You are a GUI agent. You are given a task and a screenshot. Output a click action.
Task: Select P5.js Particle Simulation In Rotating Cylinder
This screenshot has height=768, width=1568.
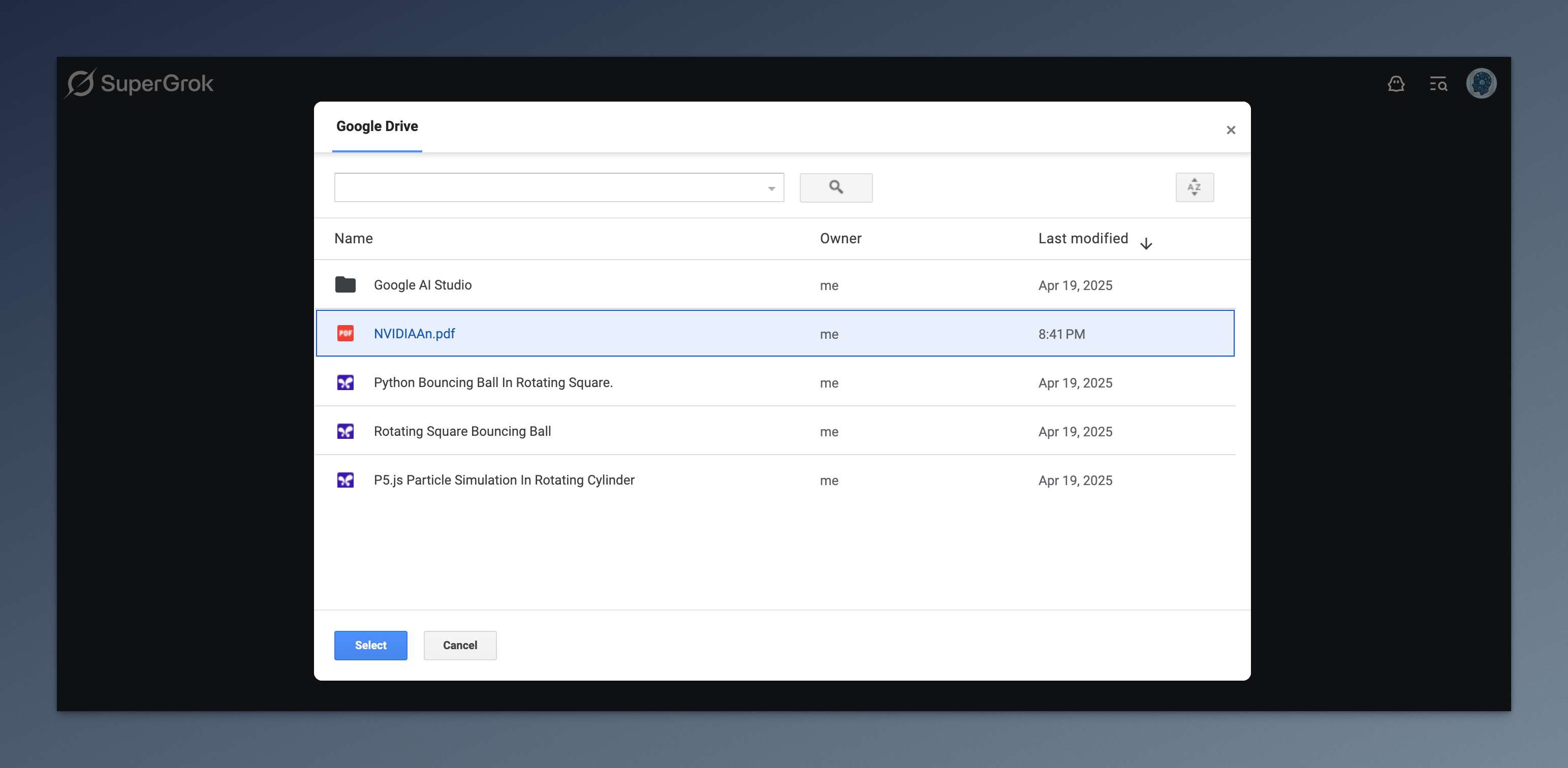point(504,480)
